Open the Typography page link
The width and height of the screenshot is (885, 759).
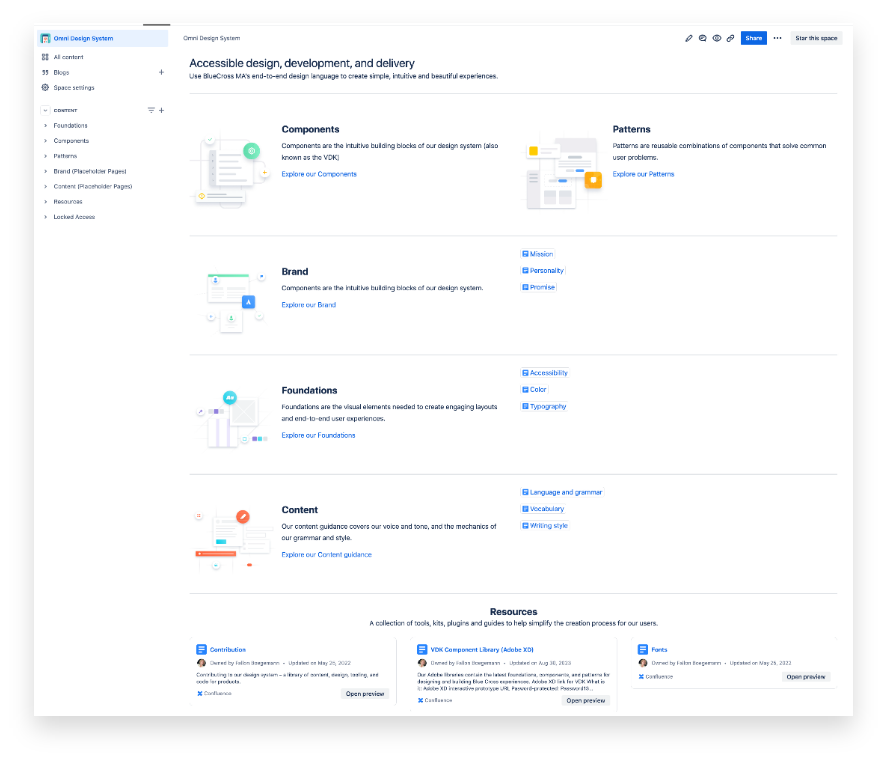pyautogui.click(x=544, y=406)
